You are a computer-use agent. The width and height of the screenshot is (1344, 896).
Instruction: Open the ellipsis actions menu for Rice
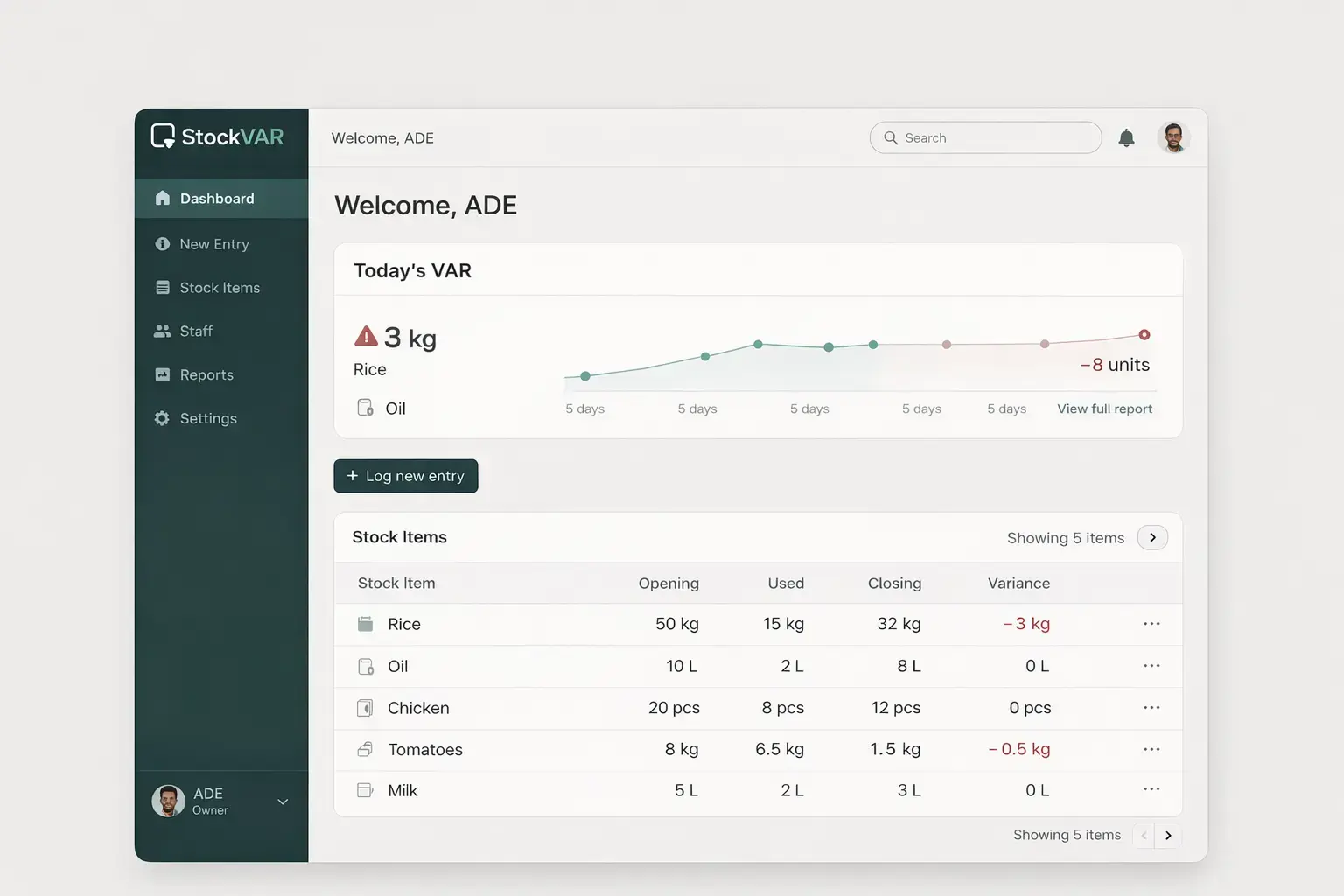[x=1151, y=624]
